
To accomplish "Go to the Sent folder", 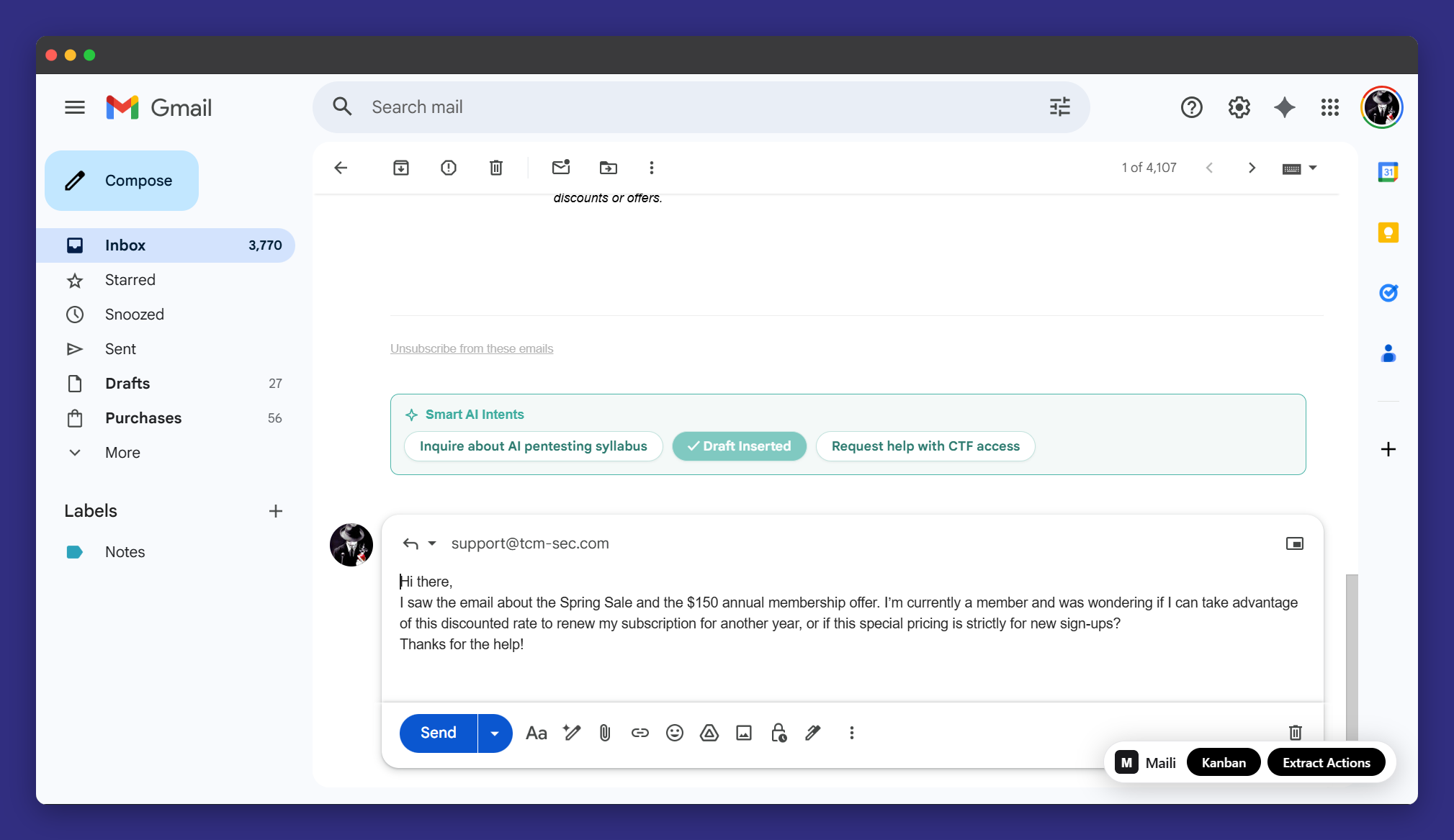I will [x=120, y=349].
